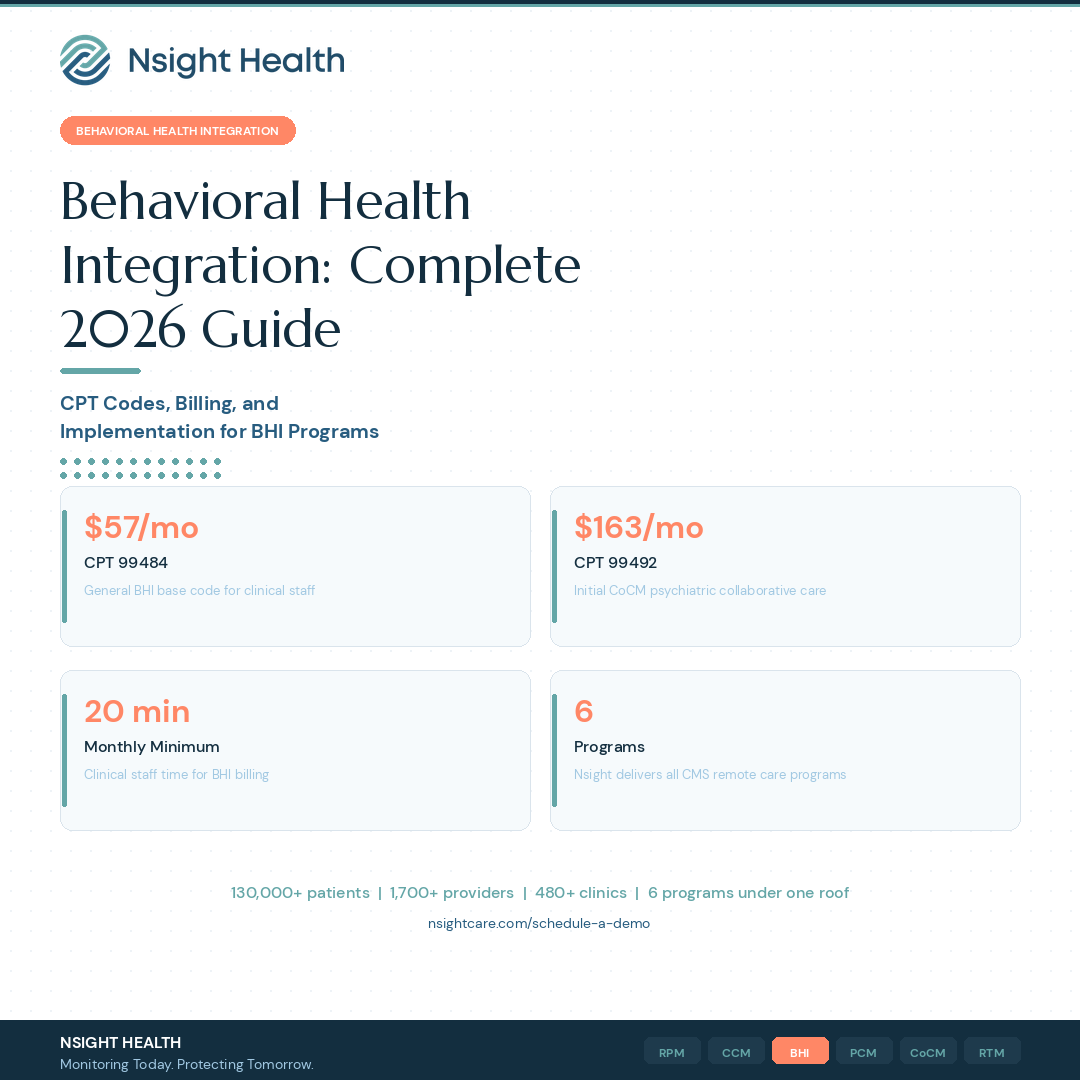Click the 'Monitoring Today. Protecting Tomorrow.' tagline

[186, 1064]
